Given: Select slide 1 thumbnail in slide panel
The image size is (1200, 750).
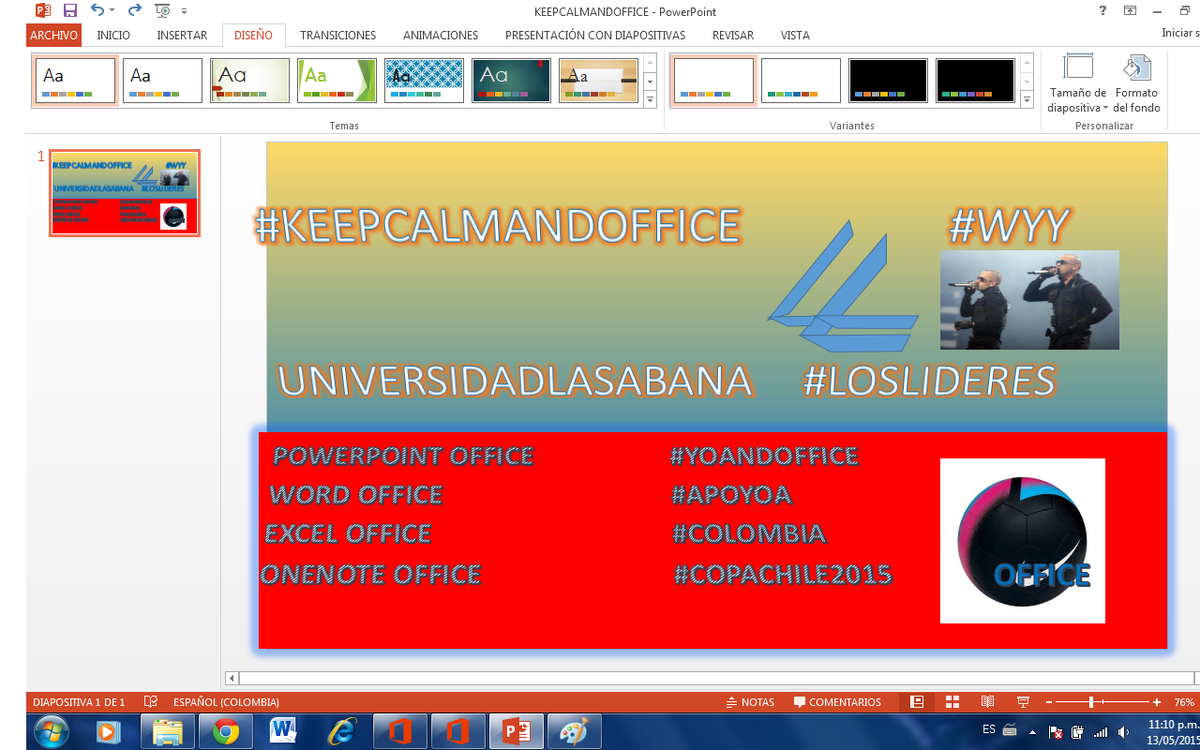Looking at the screenshot, I should pos(125,193).
